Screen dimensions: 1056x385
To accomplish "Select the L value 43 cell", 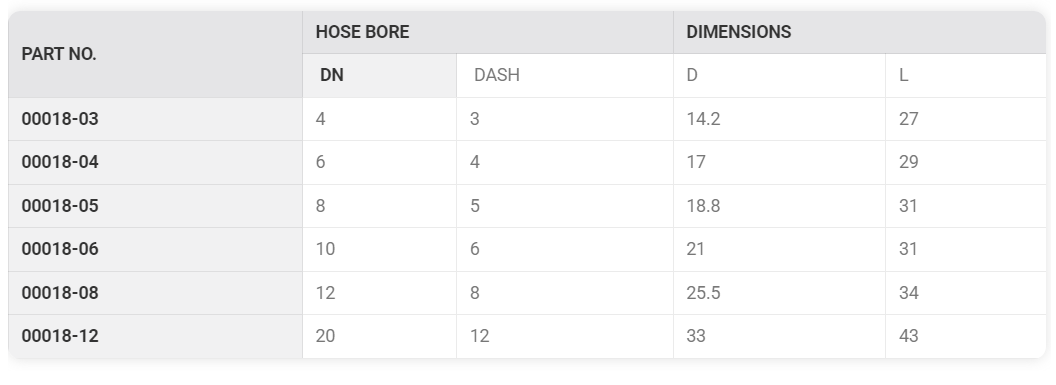I will [x=966, y=336].
